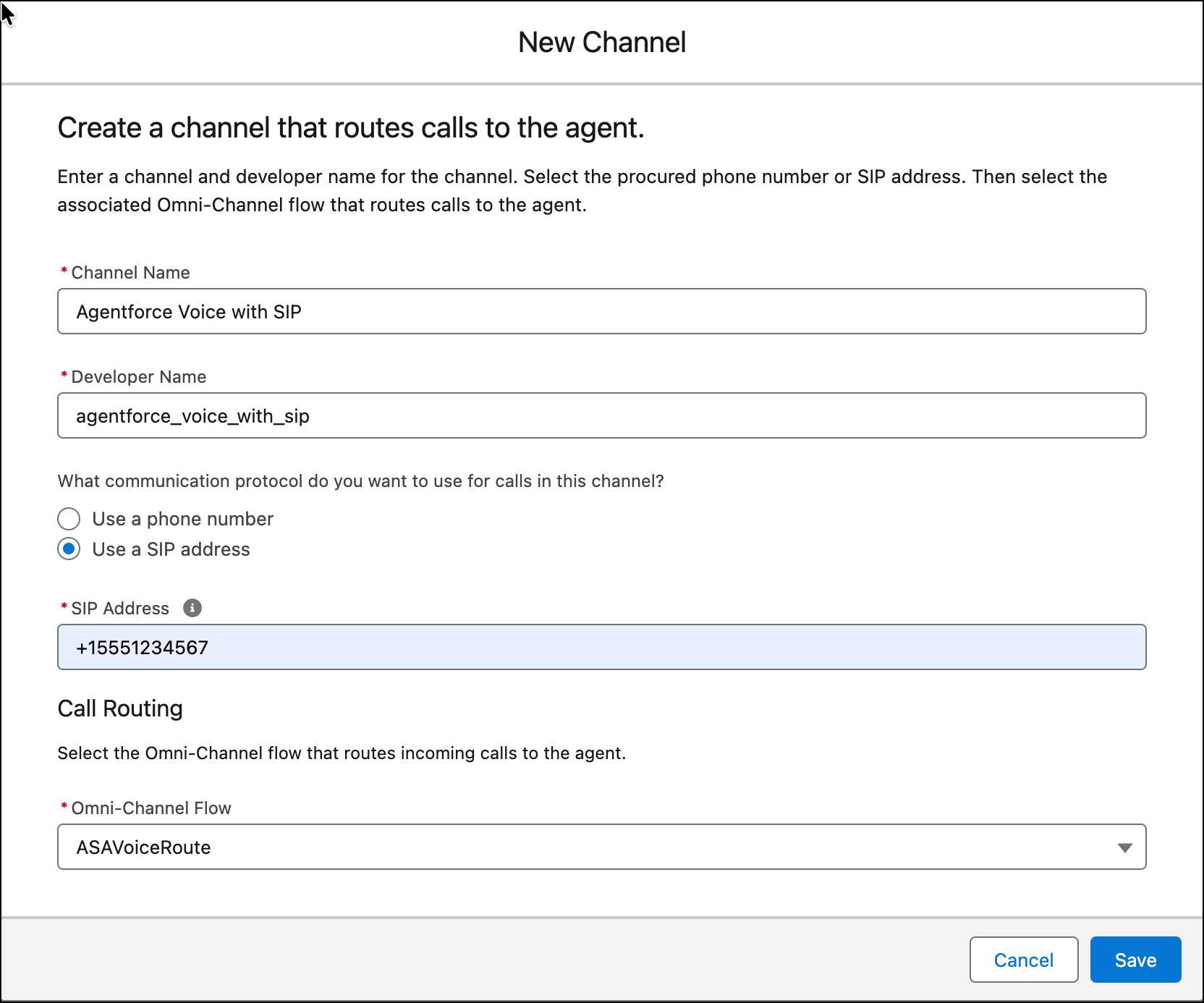
Task: Select the Use a phone number option
Action: [69, 519]
